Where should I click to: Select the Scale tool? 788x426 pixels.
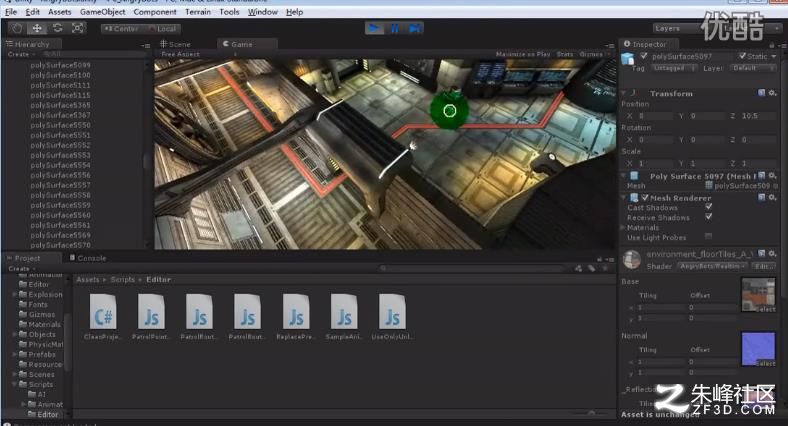point(77,28)
